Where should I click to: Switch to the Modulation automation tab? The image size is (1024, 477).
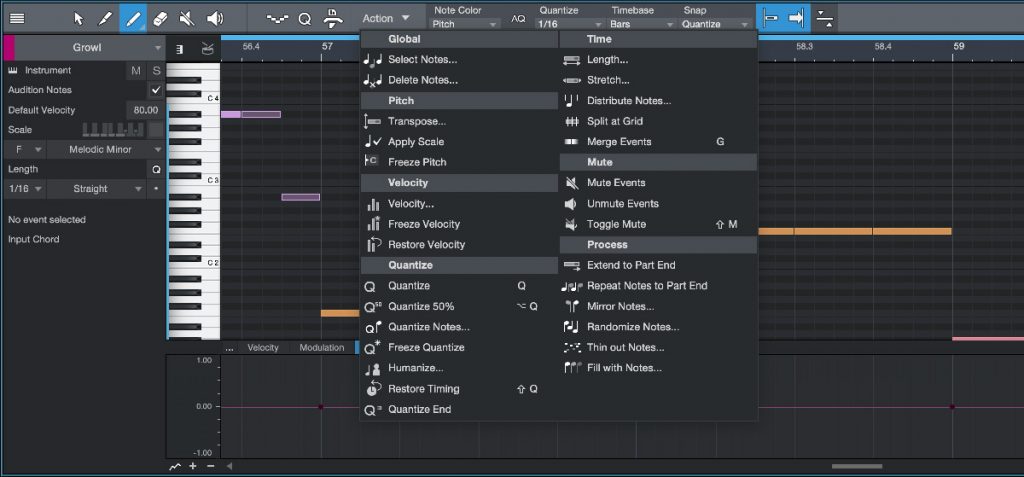[x=321, y=348]
